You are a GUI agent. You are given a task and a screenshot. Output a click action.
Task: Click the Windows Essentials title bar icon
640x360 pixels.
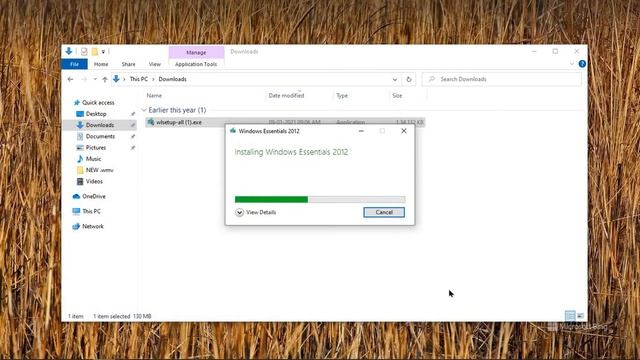[233, 131]
